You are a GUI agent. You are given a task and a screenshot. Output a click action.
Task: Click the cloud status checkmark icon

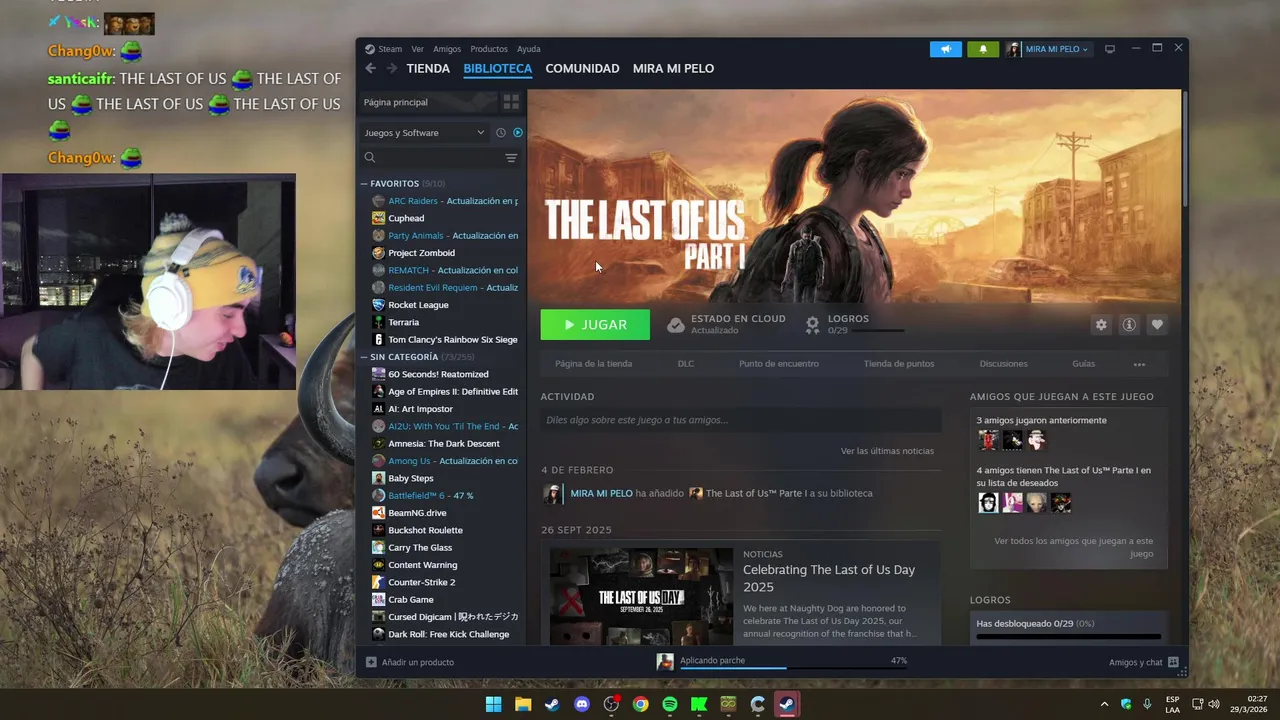tap(676, 325)
